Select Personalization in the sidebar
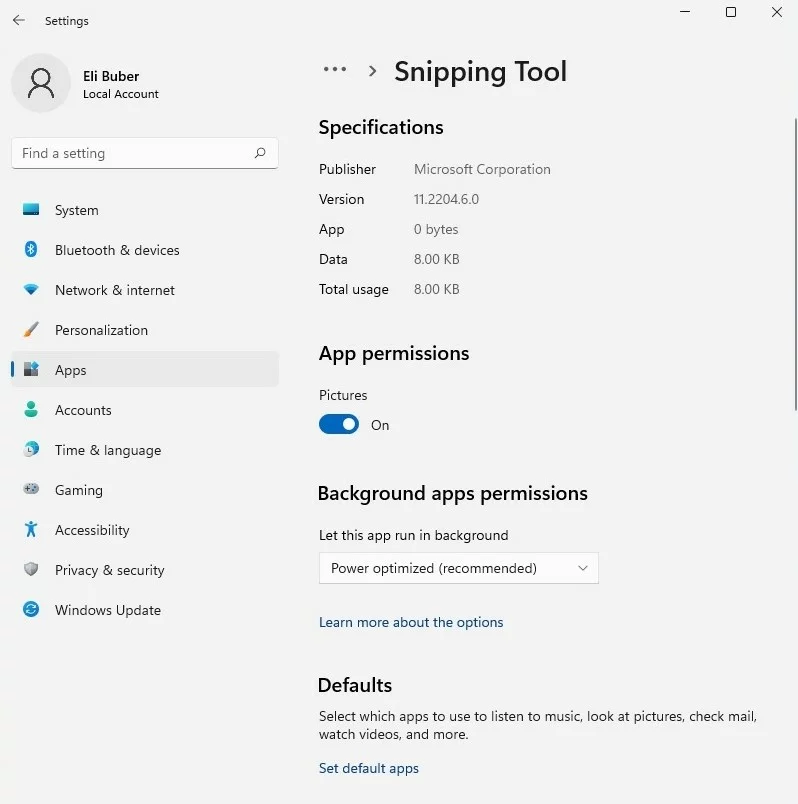This screenshot has width=798, height=804. [x=145, y=330]
